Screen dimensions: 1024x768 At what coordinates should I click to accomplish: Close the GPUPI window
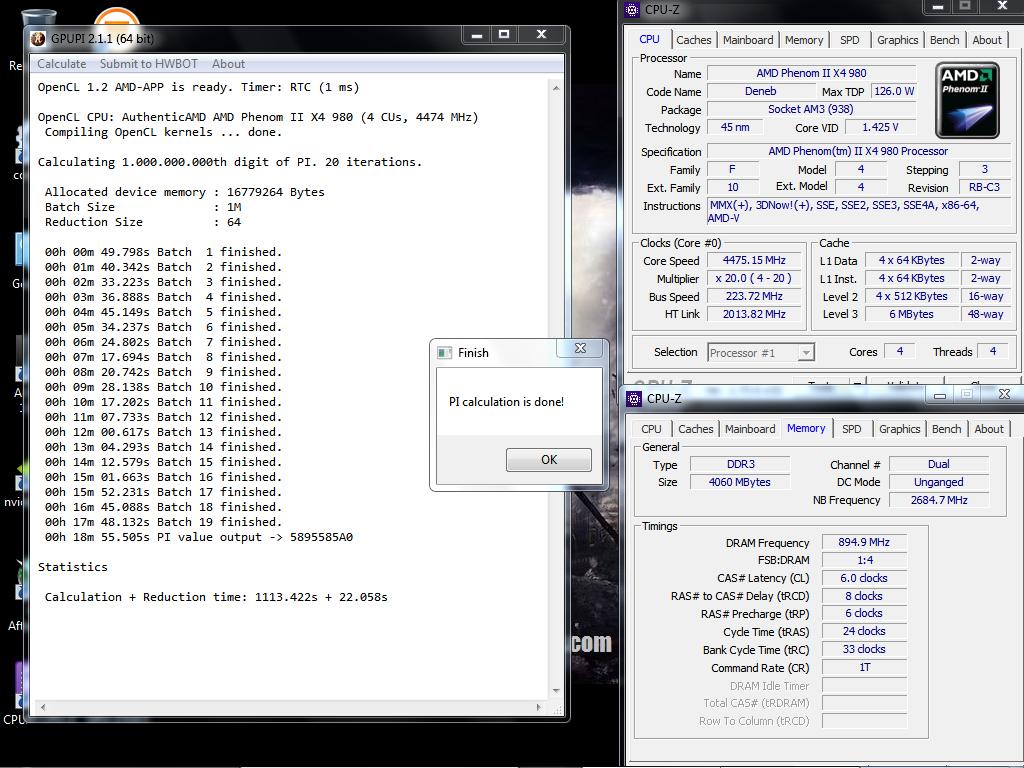[x=541, y=35]
